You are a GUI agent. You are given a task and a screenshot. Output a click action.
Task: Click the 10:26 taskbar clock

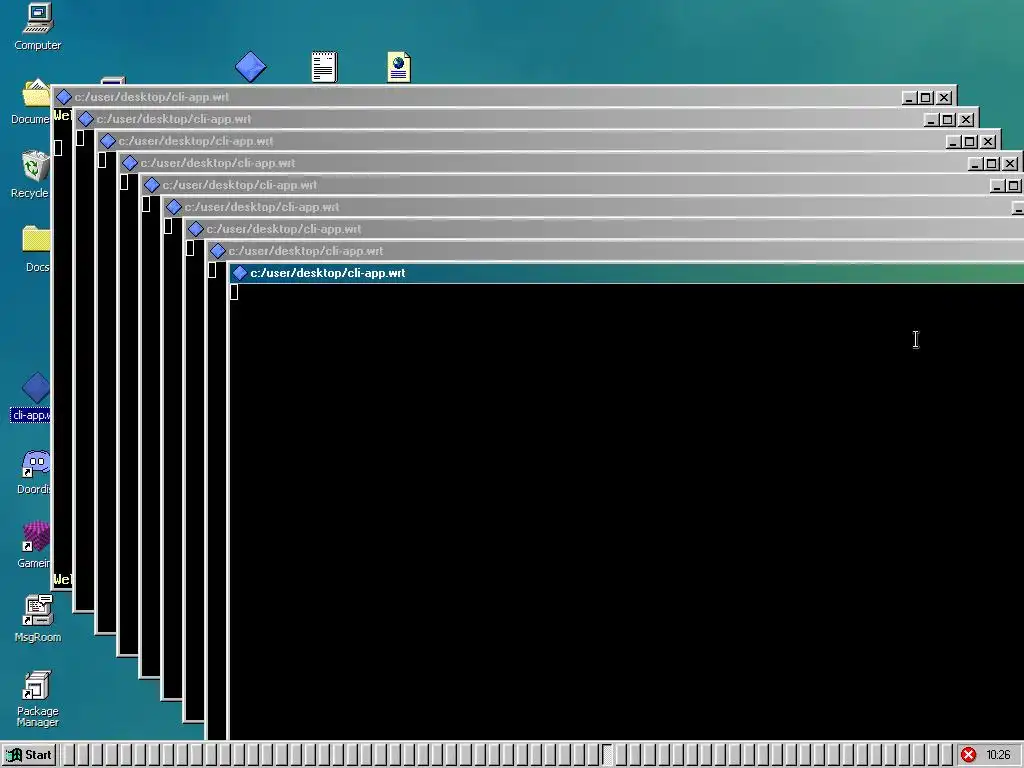click(x=998, y=755)
